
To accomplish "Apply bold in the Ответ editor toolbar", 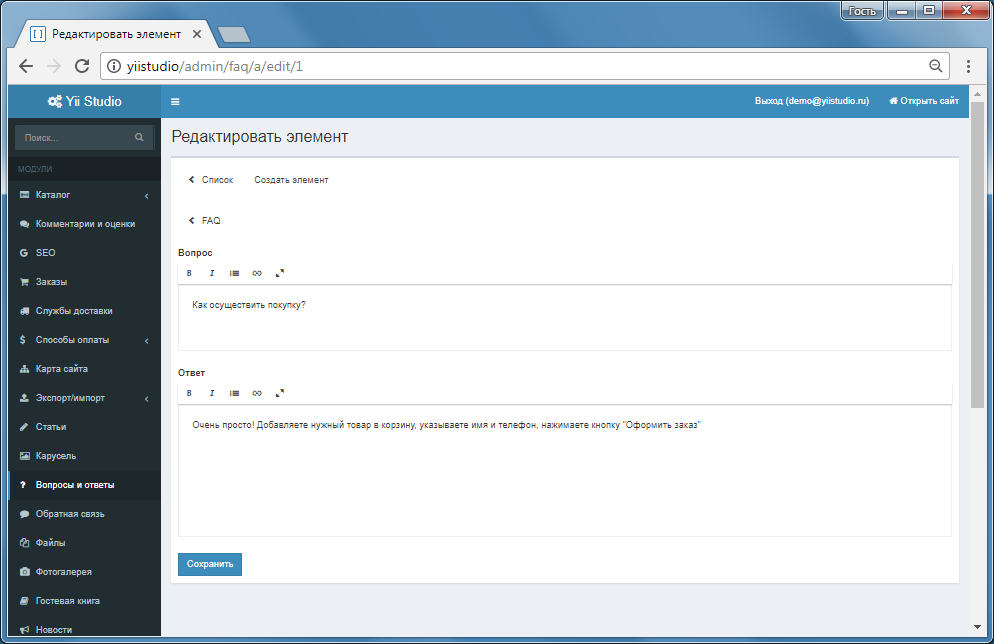I will pyautogui.click(x=189, y=393).
